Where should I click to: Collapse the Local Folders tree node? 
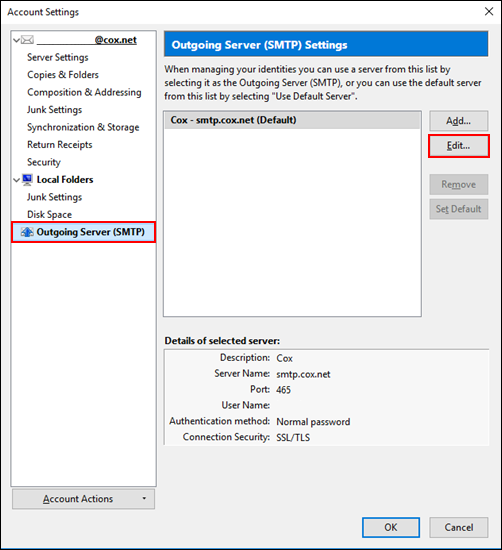[16, 180]
